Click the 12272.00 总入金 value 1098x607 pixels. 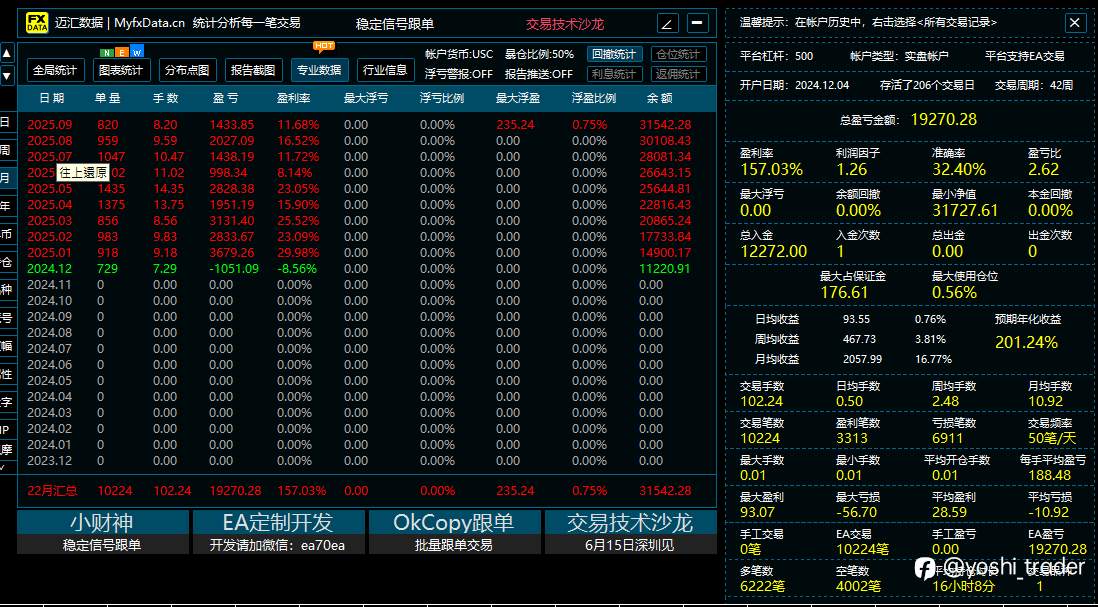(774, 251)
